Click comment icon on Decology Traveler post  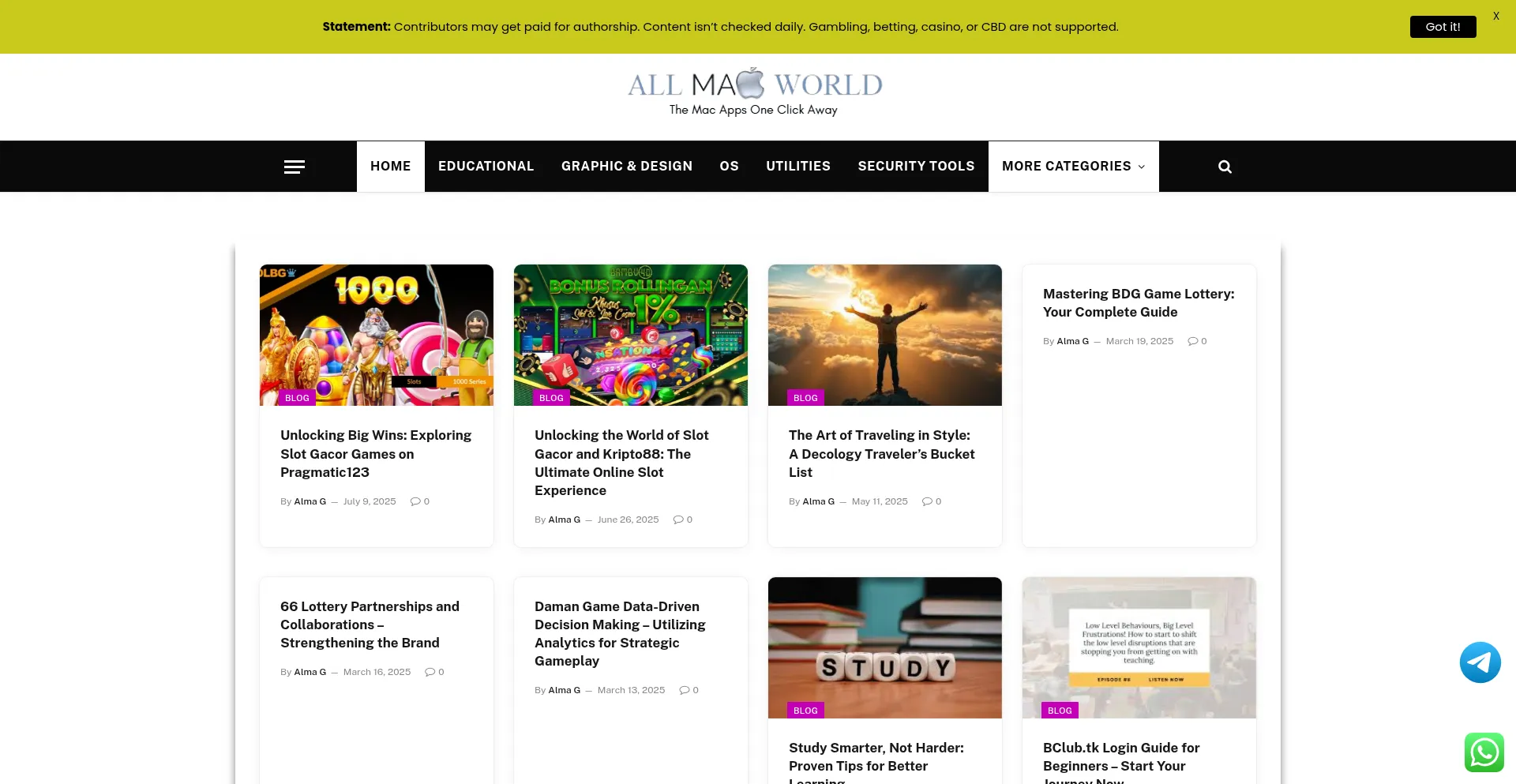pyautogui.click(x=927, y=501)
